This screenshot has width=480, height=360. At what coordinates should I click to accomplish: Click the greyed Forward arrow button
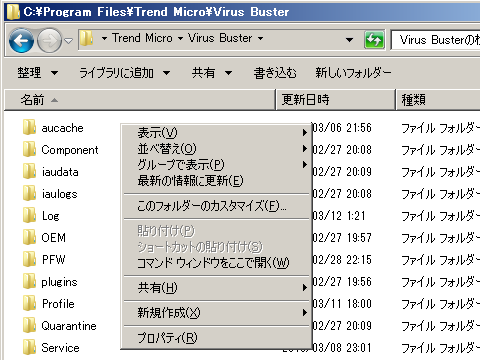49,41
